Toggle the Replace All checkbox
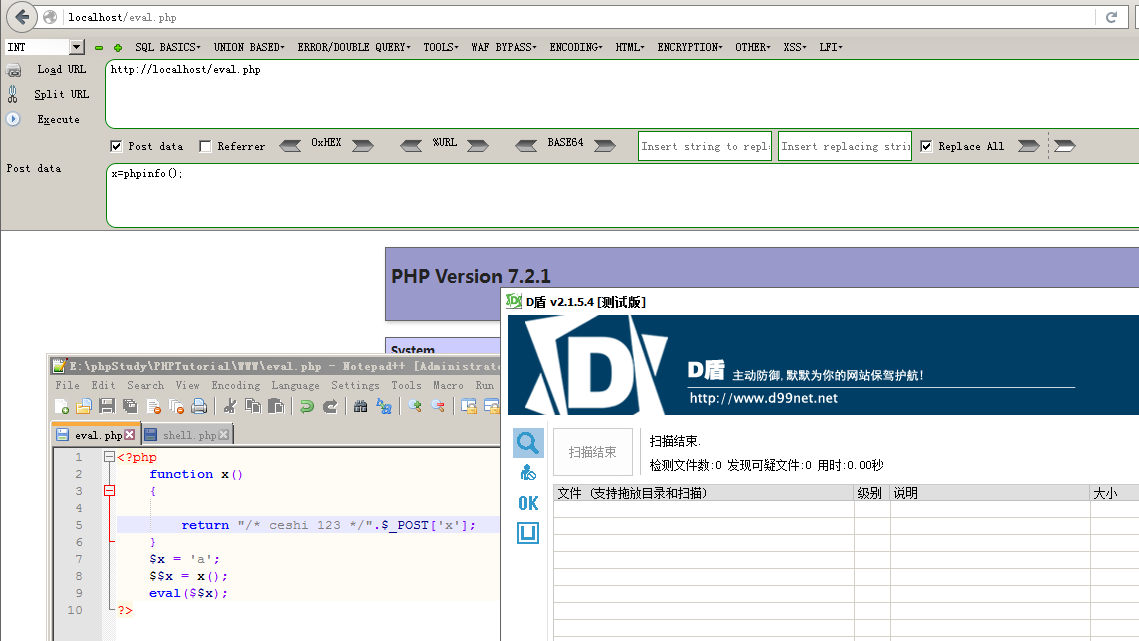This screenshot has width=1139, height=641. [x=926, y=146]
